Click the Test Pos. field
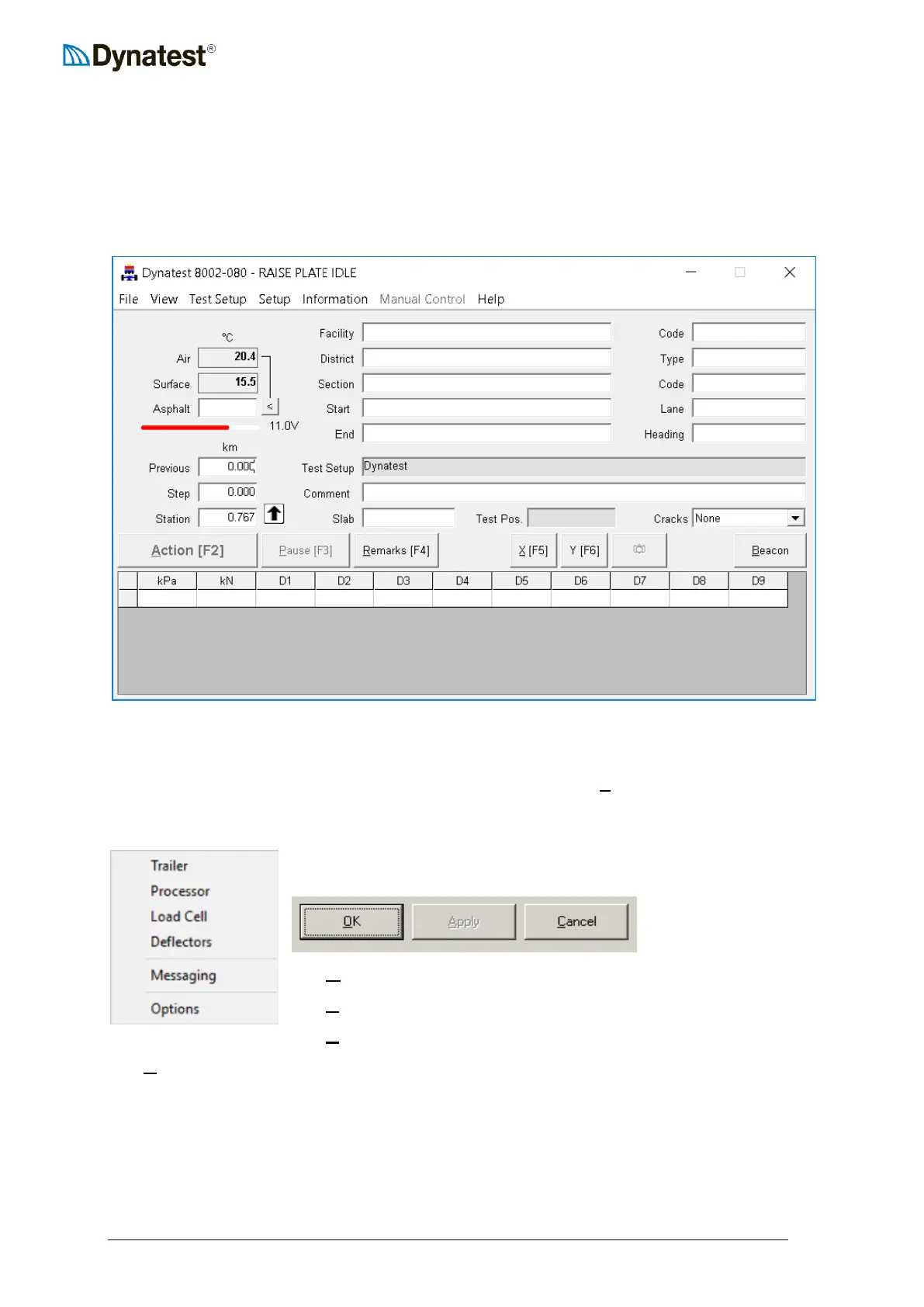The height and width of the screenshot is (1307, 924). [572, 518]
